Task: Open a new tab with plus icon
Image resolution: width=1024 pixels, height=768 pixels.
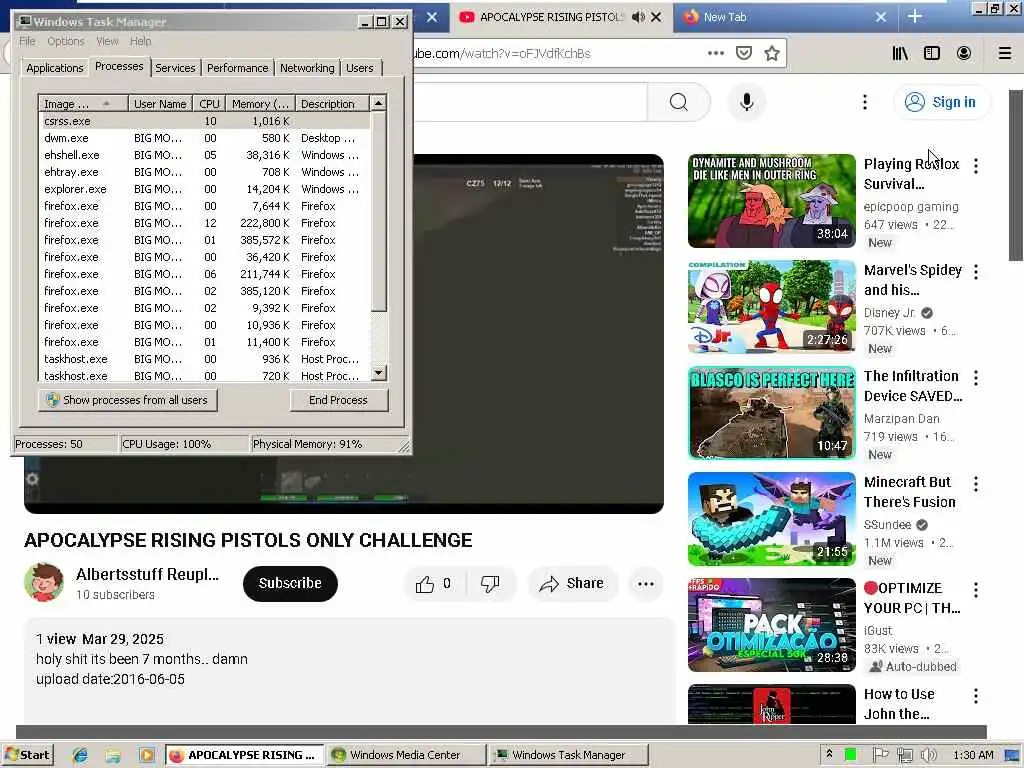Action: coord(915,17)
